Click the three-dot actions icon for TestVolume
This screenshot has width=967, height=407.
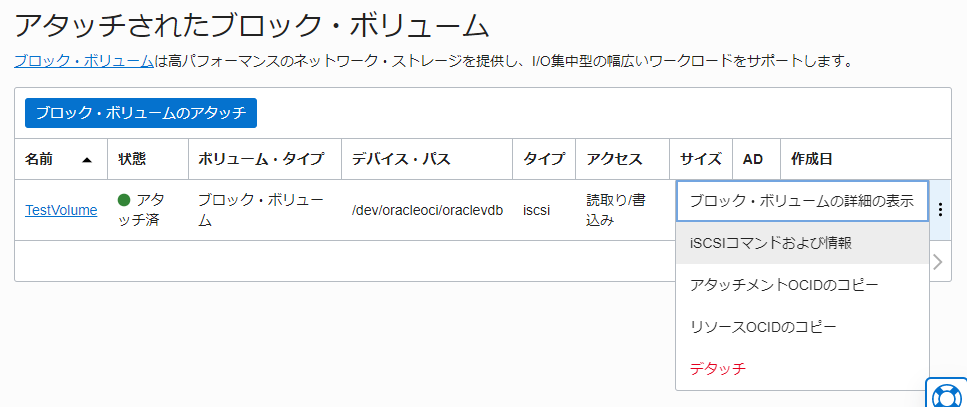939,210
